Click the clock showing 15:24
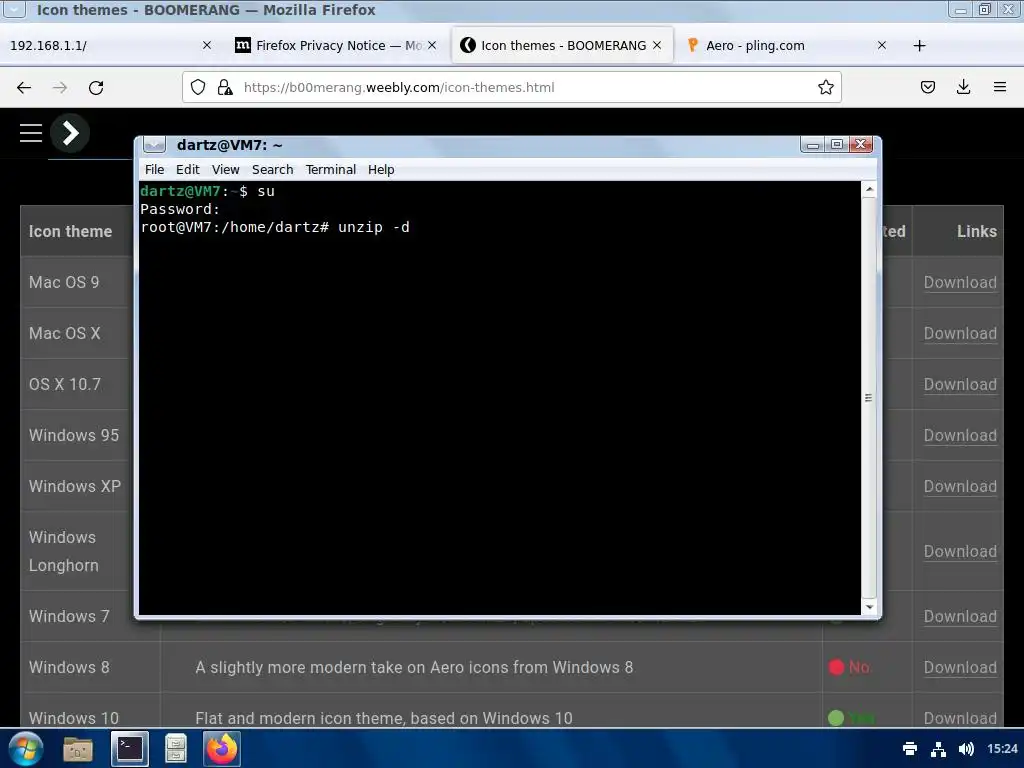This screenshot has width=1024, height=768. (x=1002, y=748)
